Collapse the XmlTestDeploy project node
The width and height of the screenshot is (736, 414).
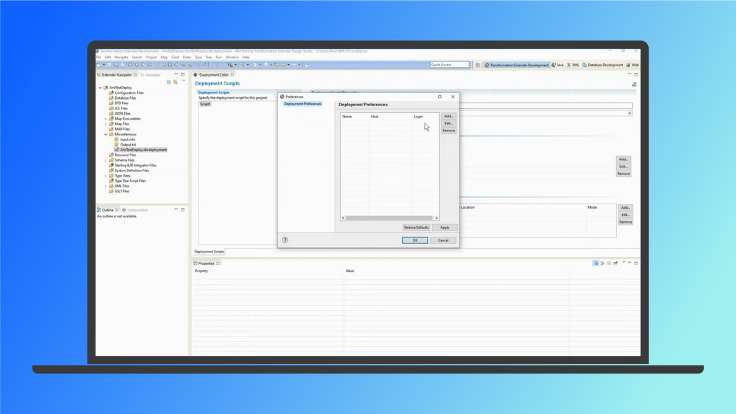100,88
